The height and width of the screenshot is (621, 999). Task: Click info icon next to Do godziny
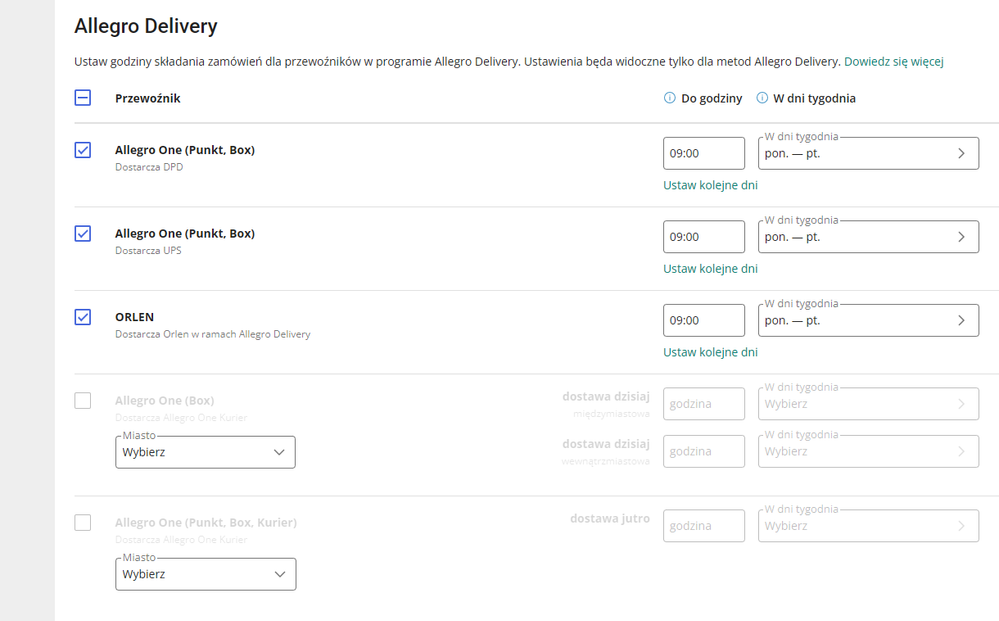tap(670, 98)
